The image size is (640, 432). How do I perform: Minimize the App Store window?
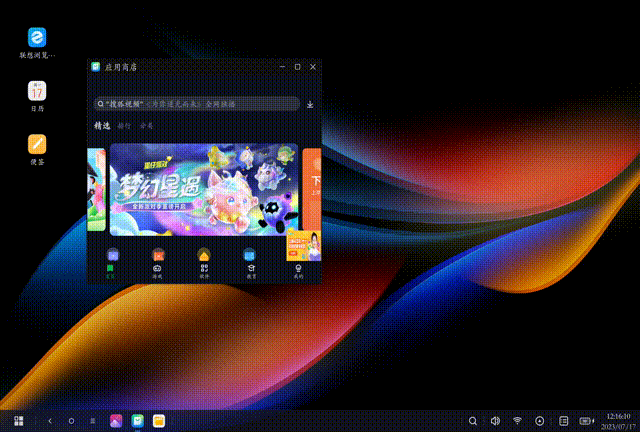click(x=282, y=67)
